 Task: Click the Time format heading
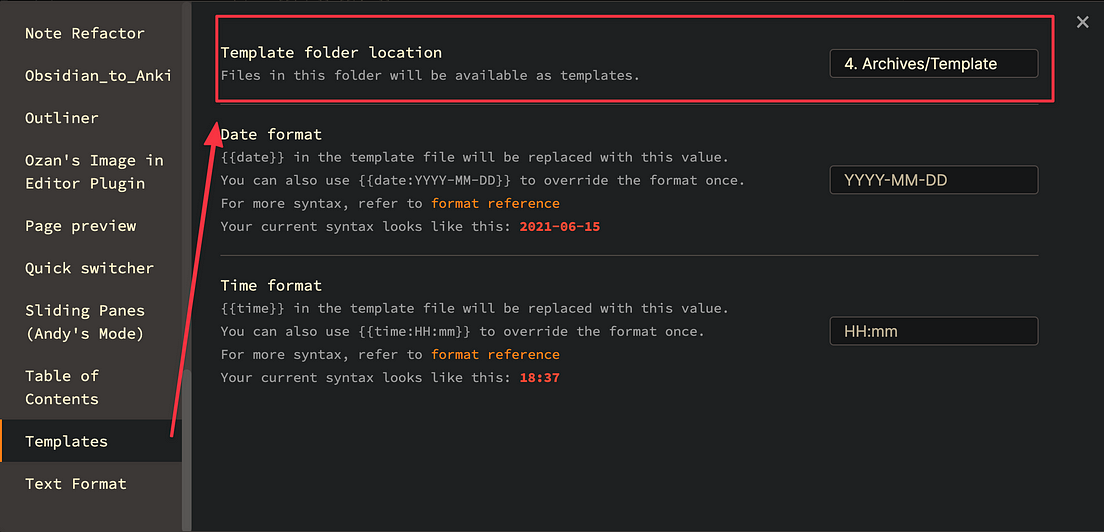pos(271,285)
